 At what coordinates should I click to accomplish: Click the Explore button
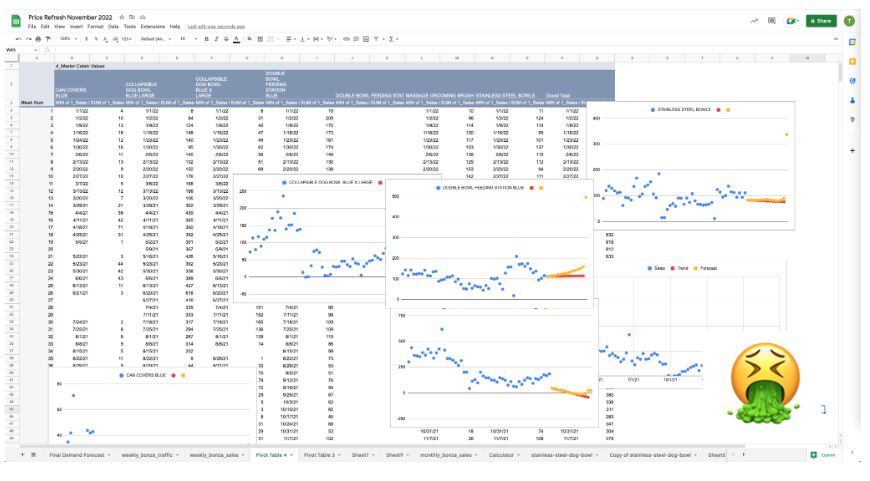[x=823, y=455]
